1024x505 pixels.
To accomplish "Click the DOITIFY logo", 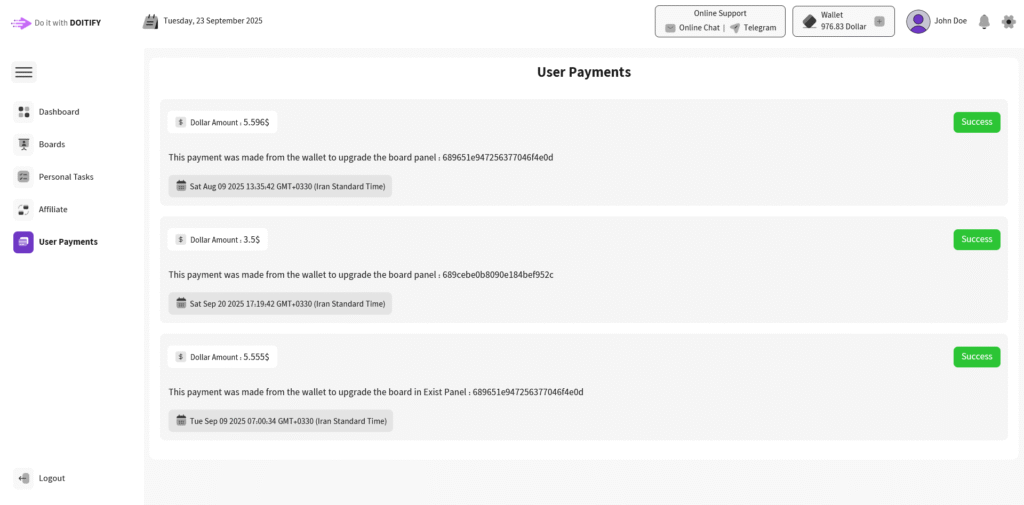I will (x=56, y=22).
